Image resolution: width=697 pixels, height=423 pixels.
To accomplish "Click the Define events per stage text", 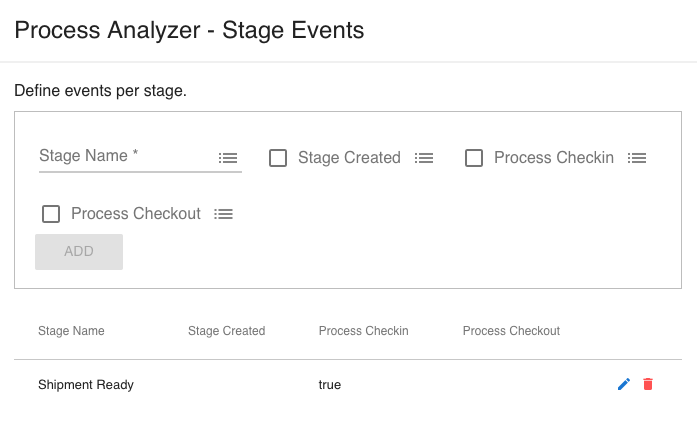I will pyautogui.click(x=100, y=91).
